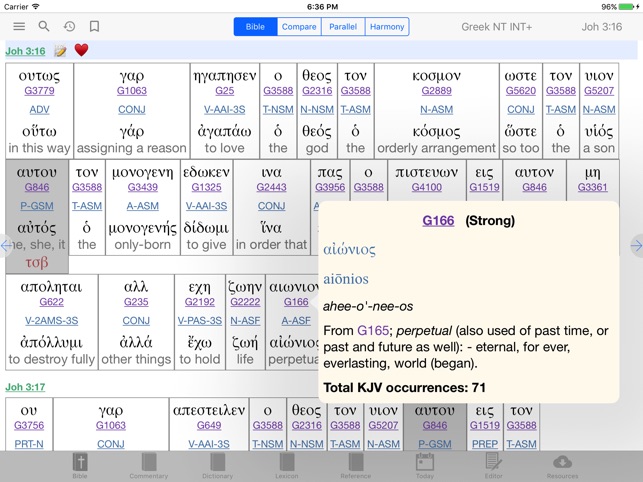This screenshot has width=643, height=482.
Task: Follow the G165 link in the popup
Action: tap(373, 331)
